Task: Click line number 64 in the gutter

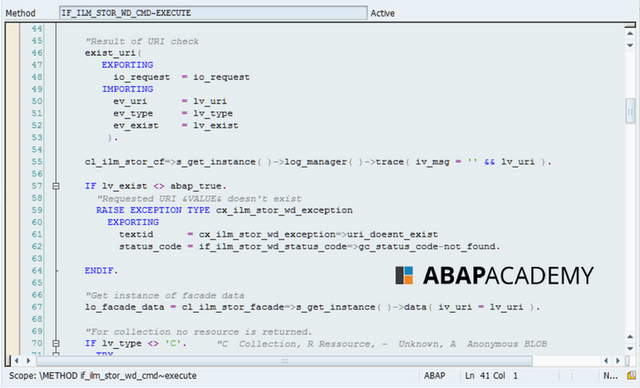Action: pos(37,270)
